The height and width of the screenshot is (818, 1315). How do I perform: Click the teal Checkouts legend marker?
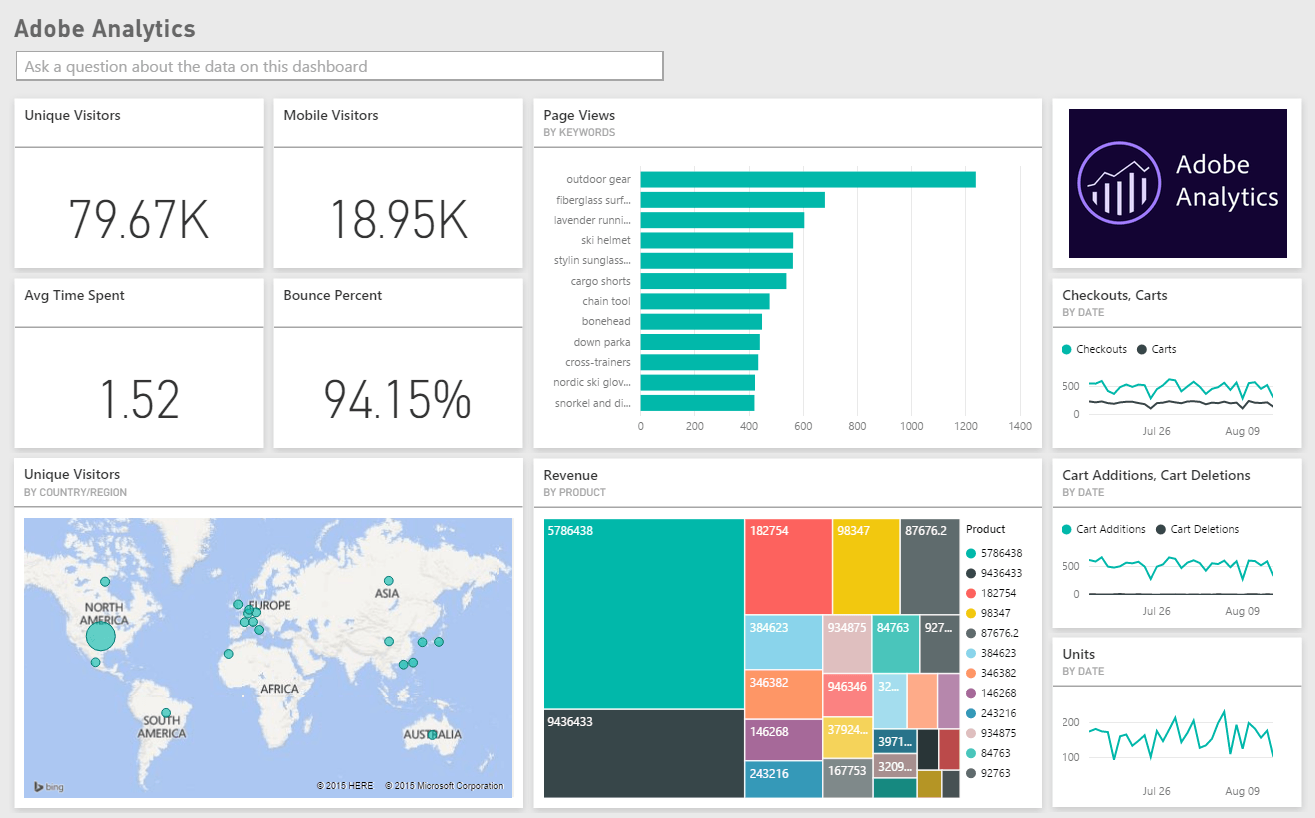pyautogui.click(x=1068, y=349)
